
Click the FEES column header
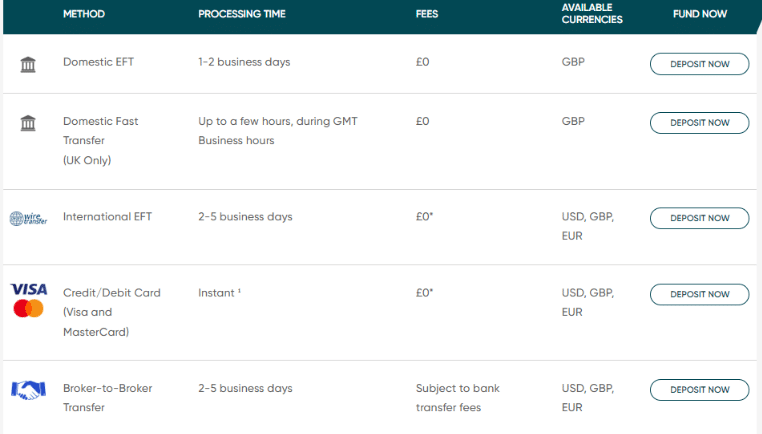coord(427,14)
